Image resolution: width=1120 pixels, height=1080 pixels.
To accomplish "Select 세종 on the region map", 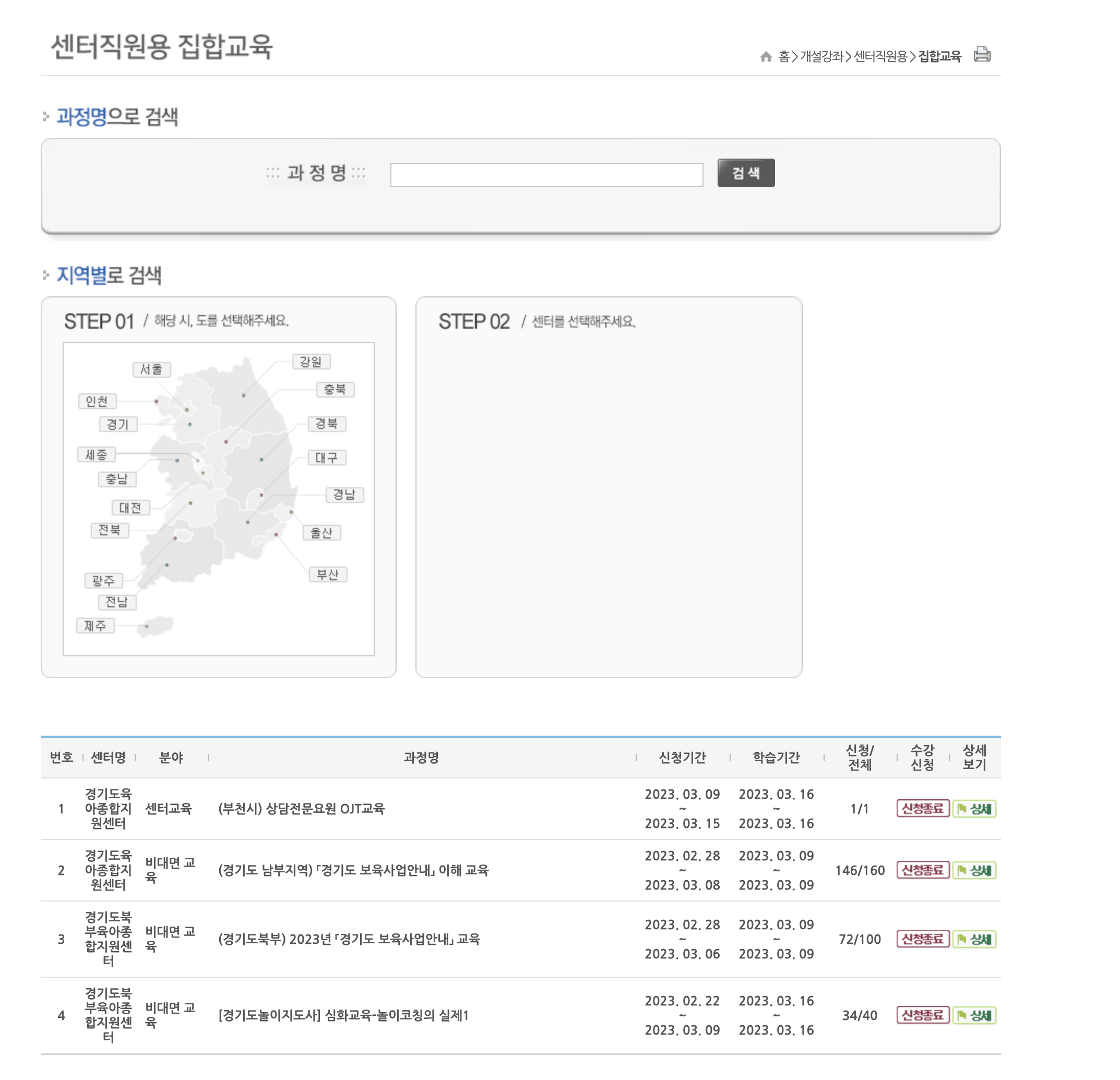I will tap(96, 454).
